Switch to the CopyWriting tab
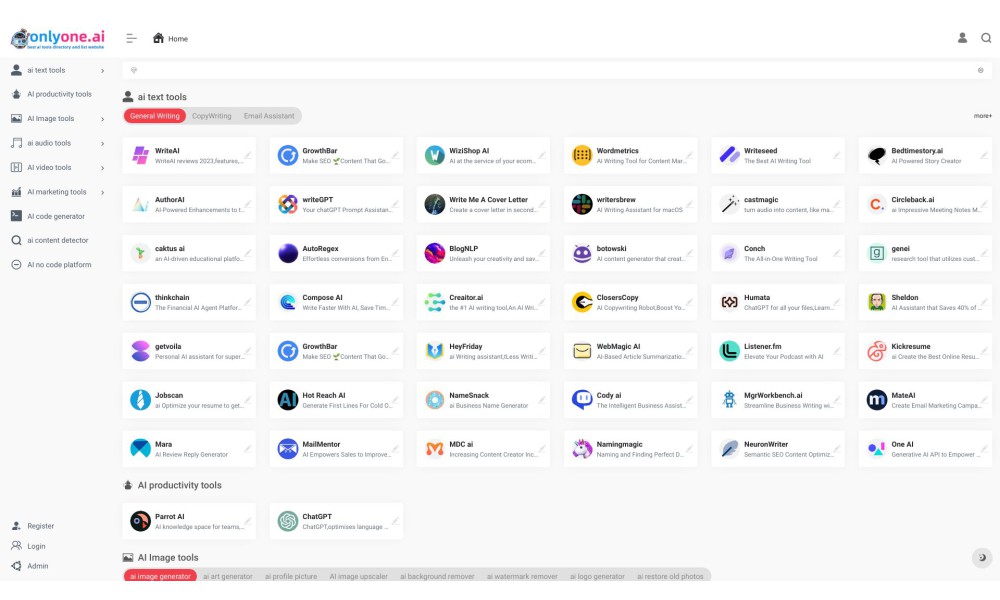 click(212, 116)
